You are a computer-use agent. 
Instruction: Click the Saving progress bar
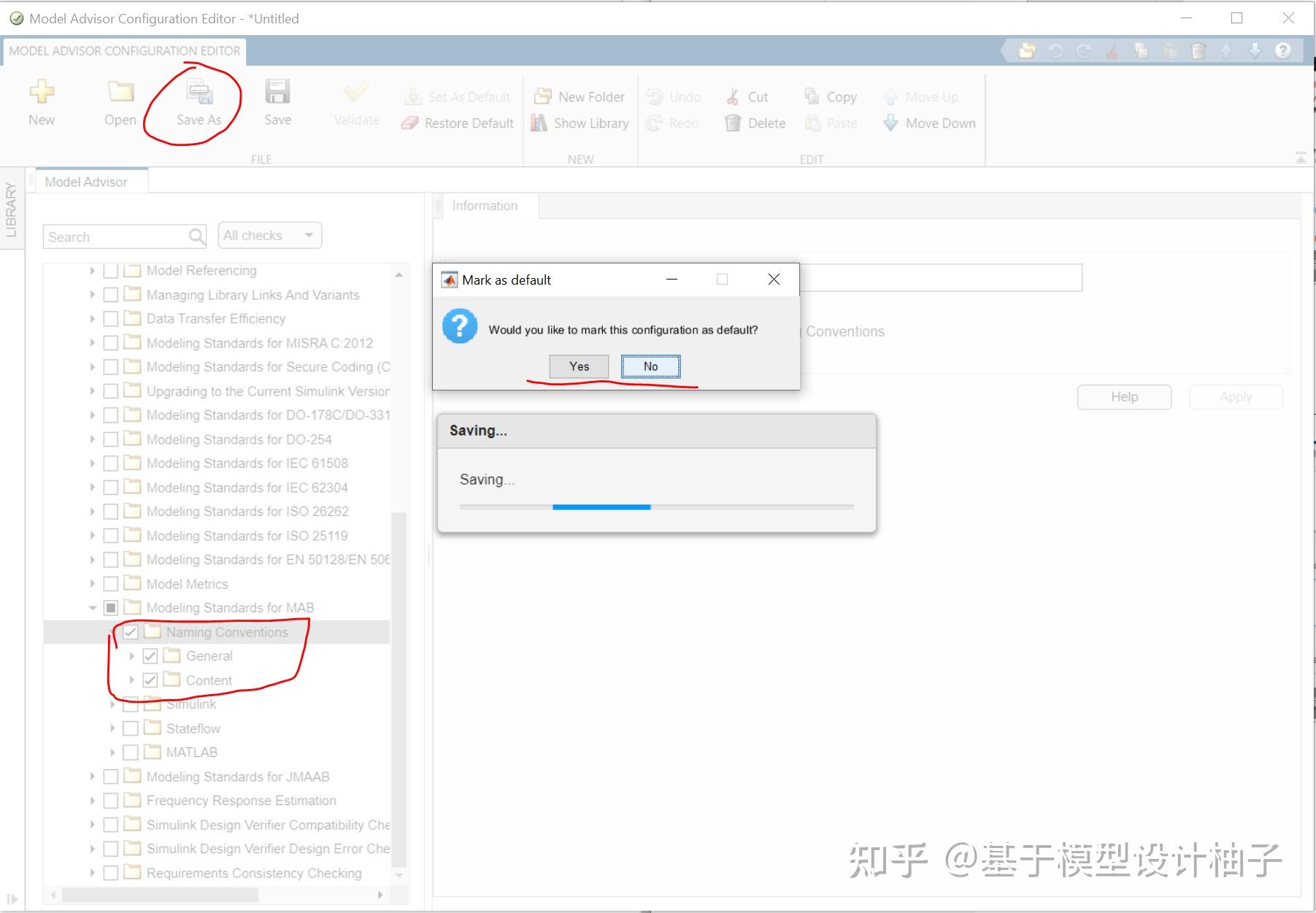tap(656, 506)
